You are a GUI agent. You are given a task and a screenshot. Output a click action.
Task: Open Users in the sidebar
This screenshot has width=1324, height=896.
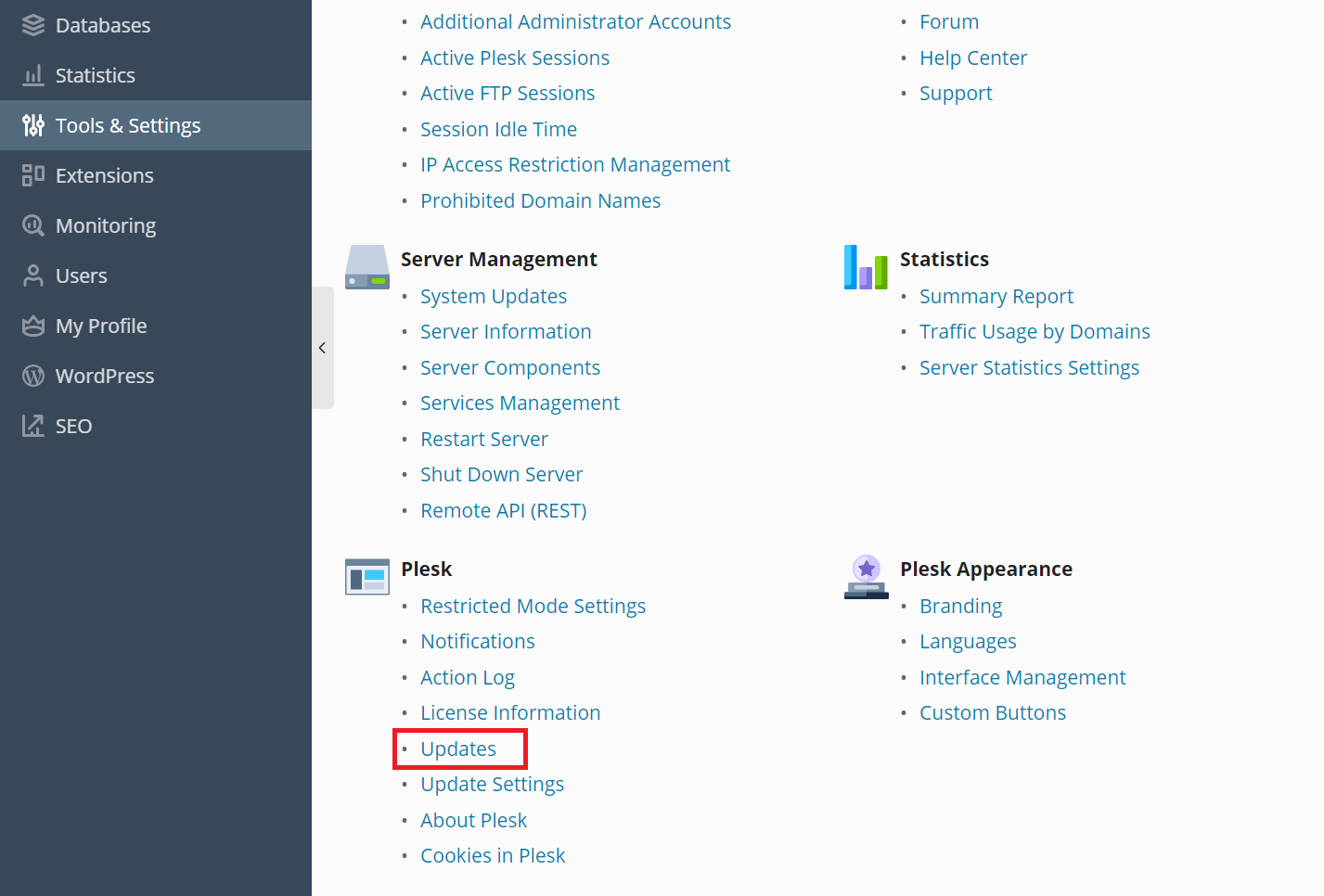pyautogui.click(x=156, y=275)
